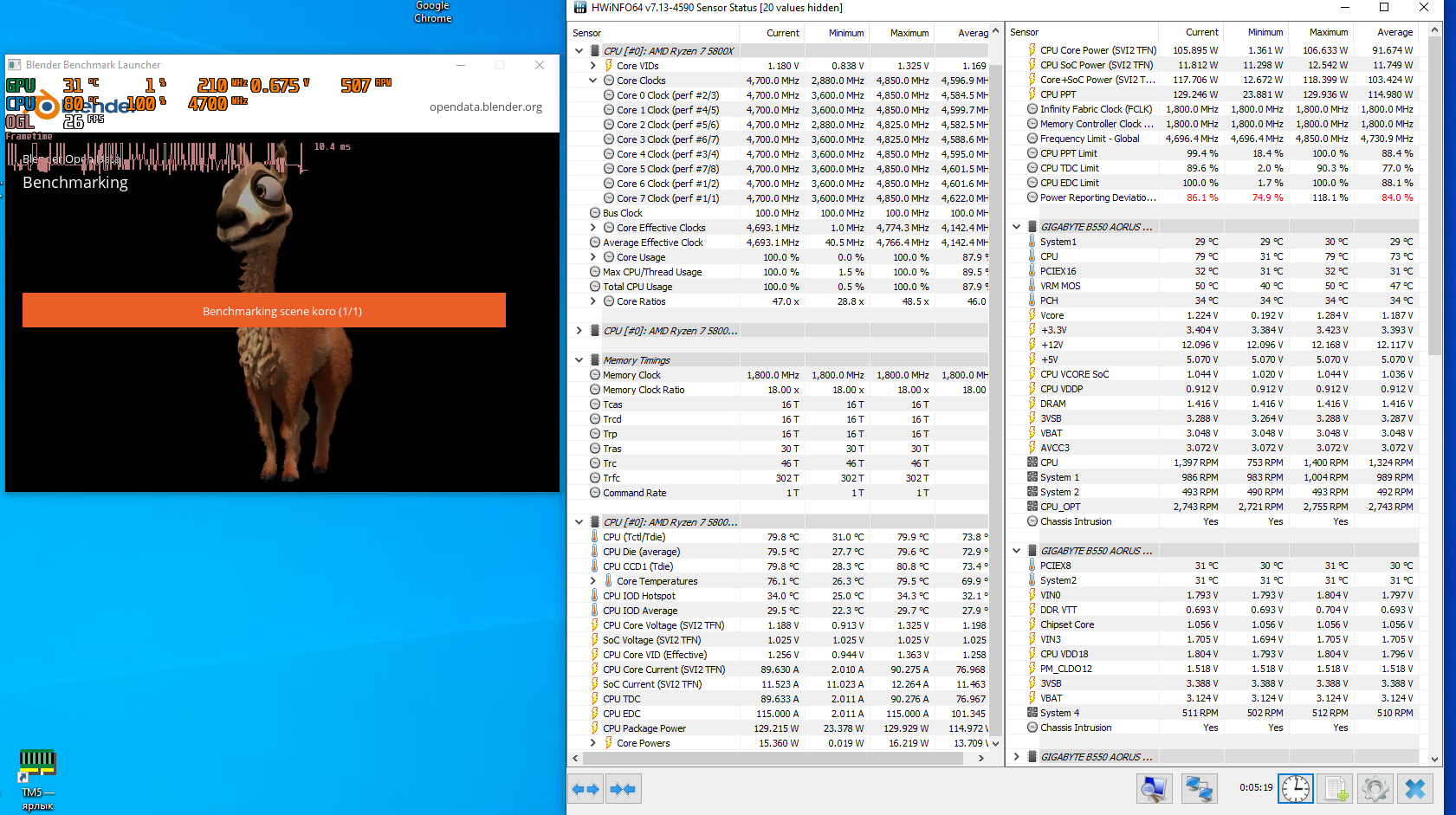Expand the Core Powers row
Image resolution: width=1456 pixels, height=815 pixels.
tap(593, 743)
